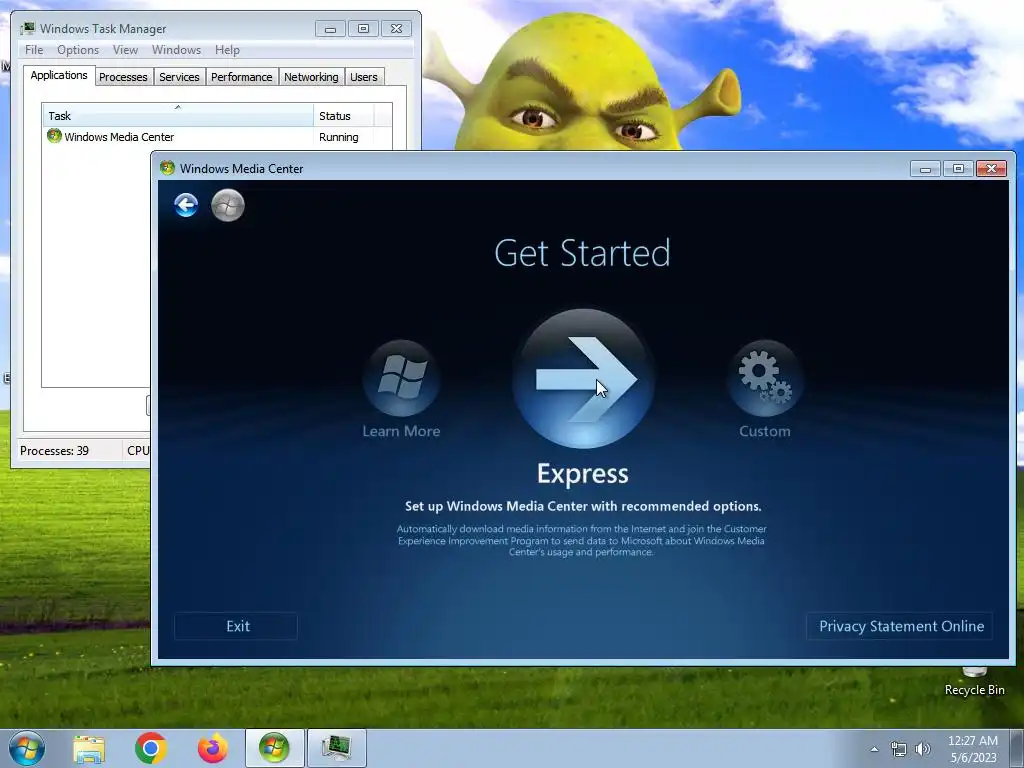Launch Firefox from the taskbar
The image size is (1024, 768).
click(213, 748)
